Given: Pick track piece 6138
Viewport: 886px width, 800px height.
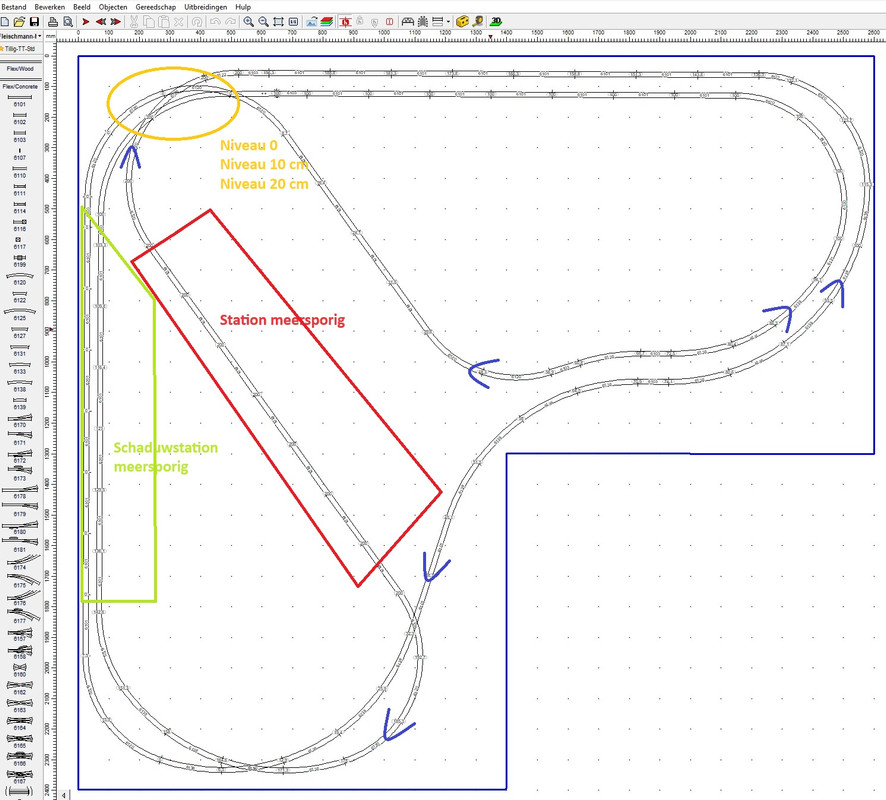Looking at the screenshot, I should pyautogui.click(x=20, y=386).
